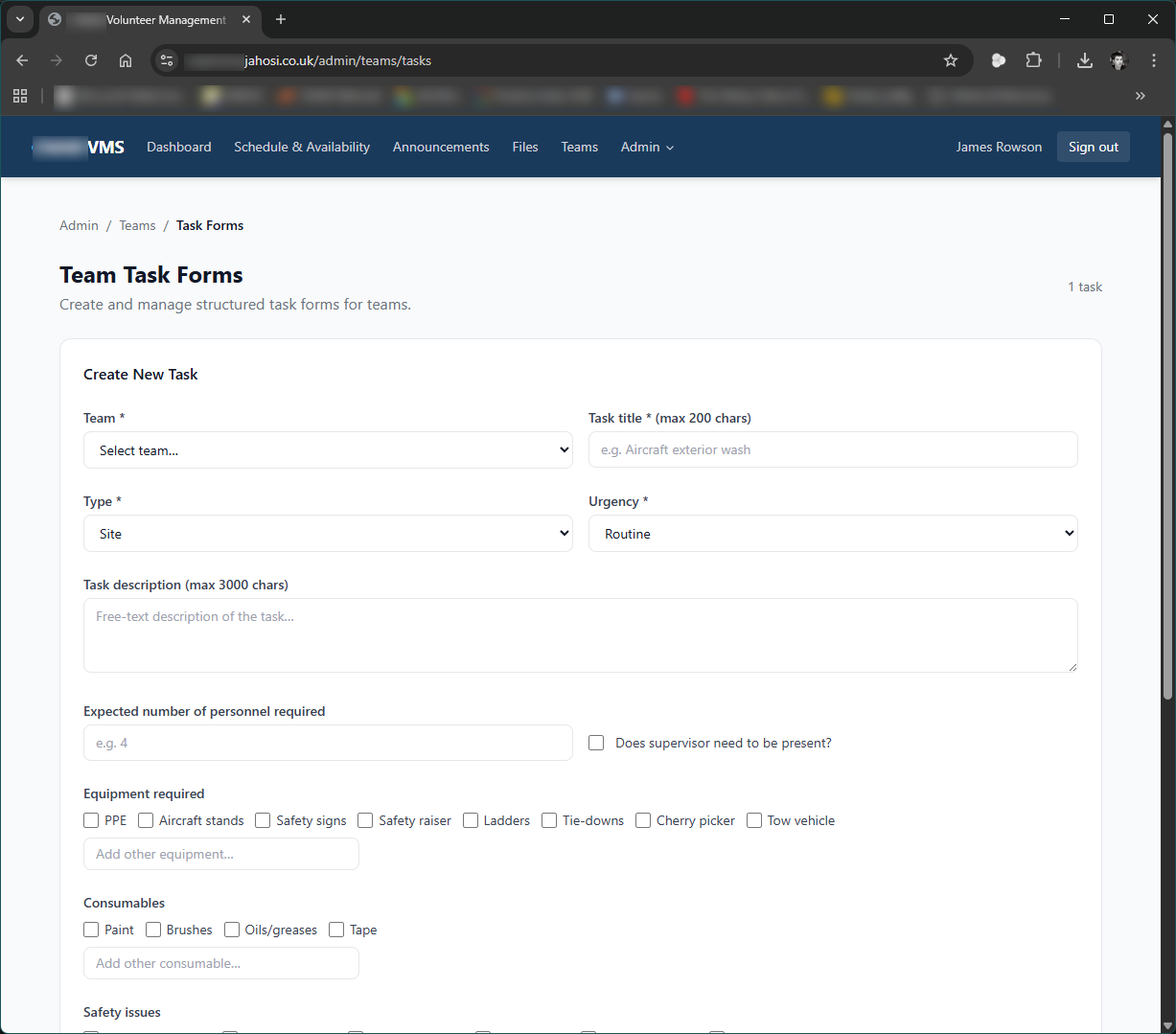1176x1034 pixels.
Task: Open the Type dropdown showing Site
Action: pos(328,534)
